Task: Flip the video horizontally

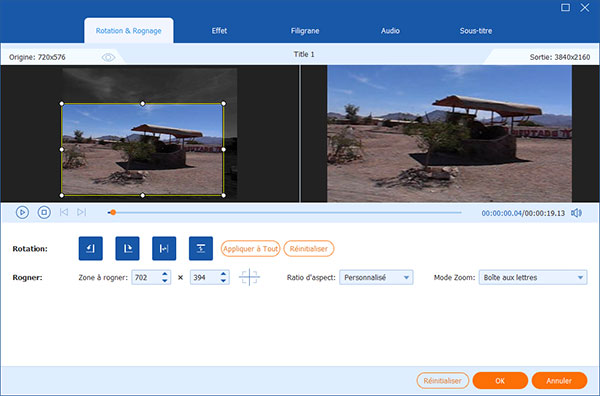Action: [164, 249]
